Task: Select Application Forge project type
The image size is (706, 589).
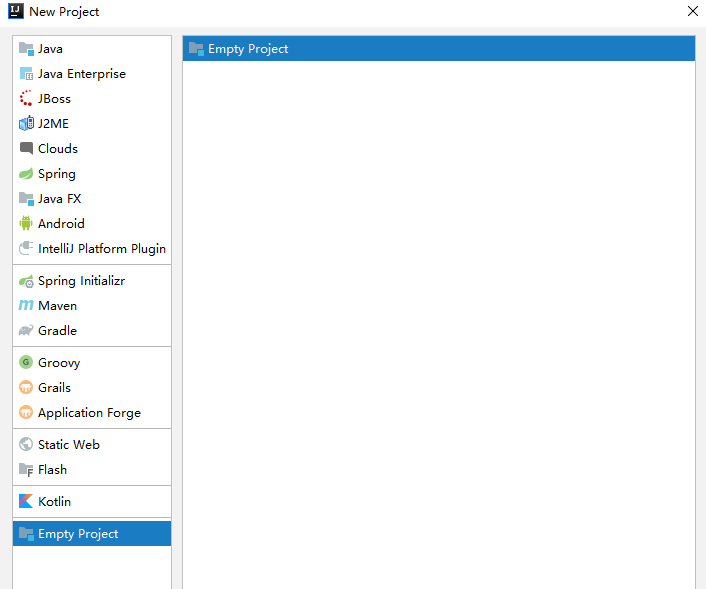Action: coord(89,413)
